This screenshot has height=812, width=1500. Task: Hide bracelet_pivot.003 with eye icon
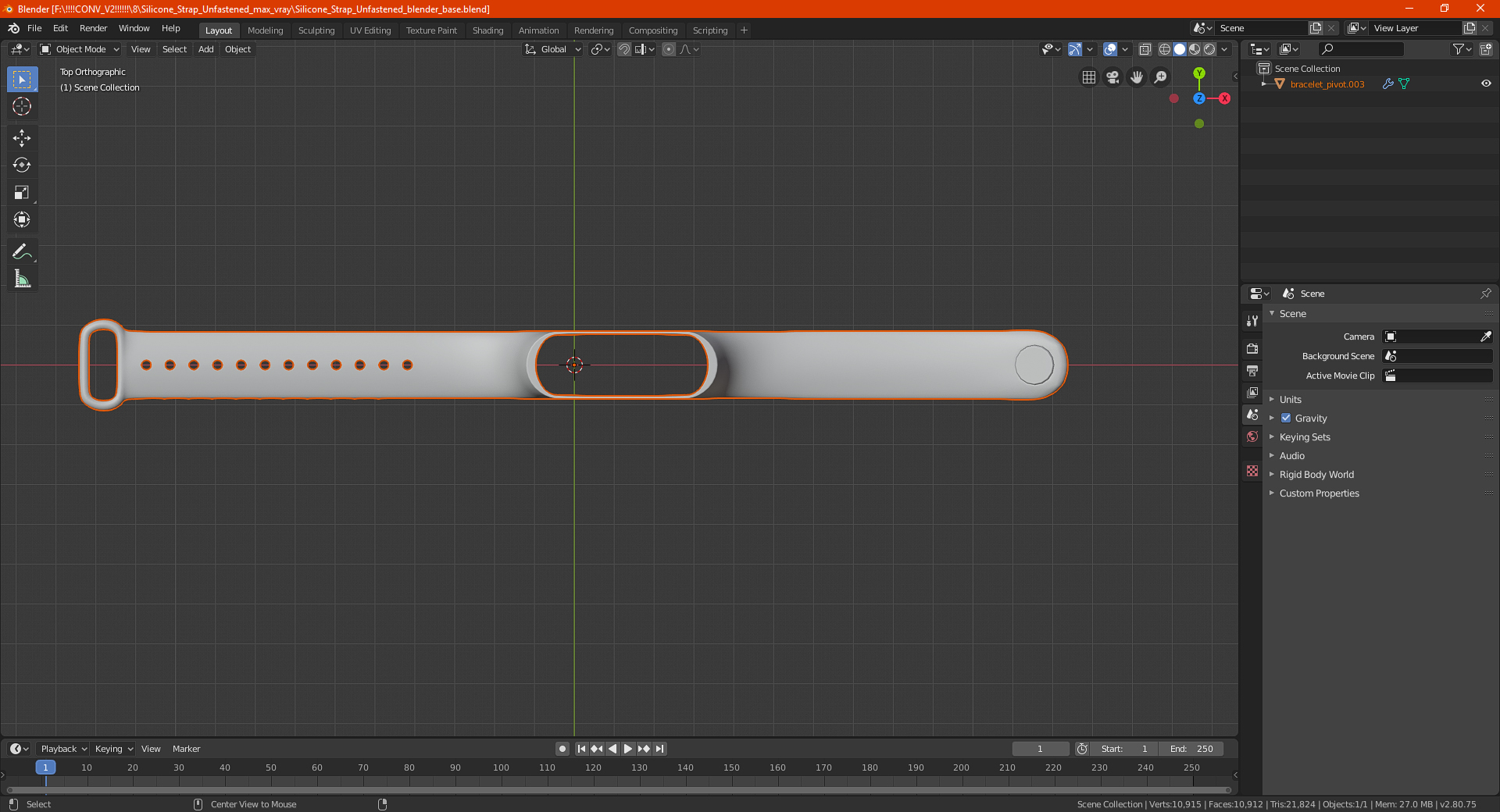pos(1486,84)
